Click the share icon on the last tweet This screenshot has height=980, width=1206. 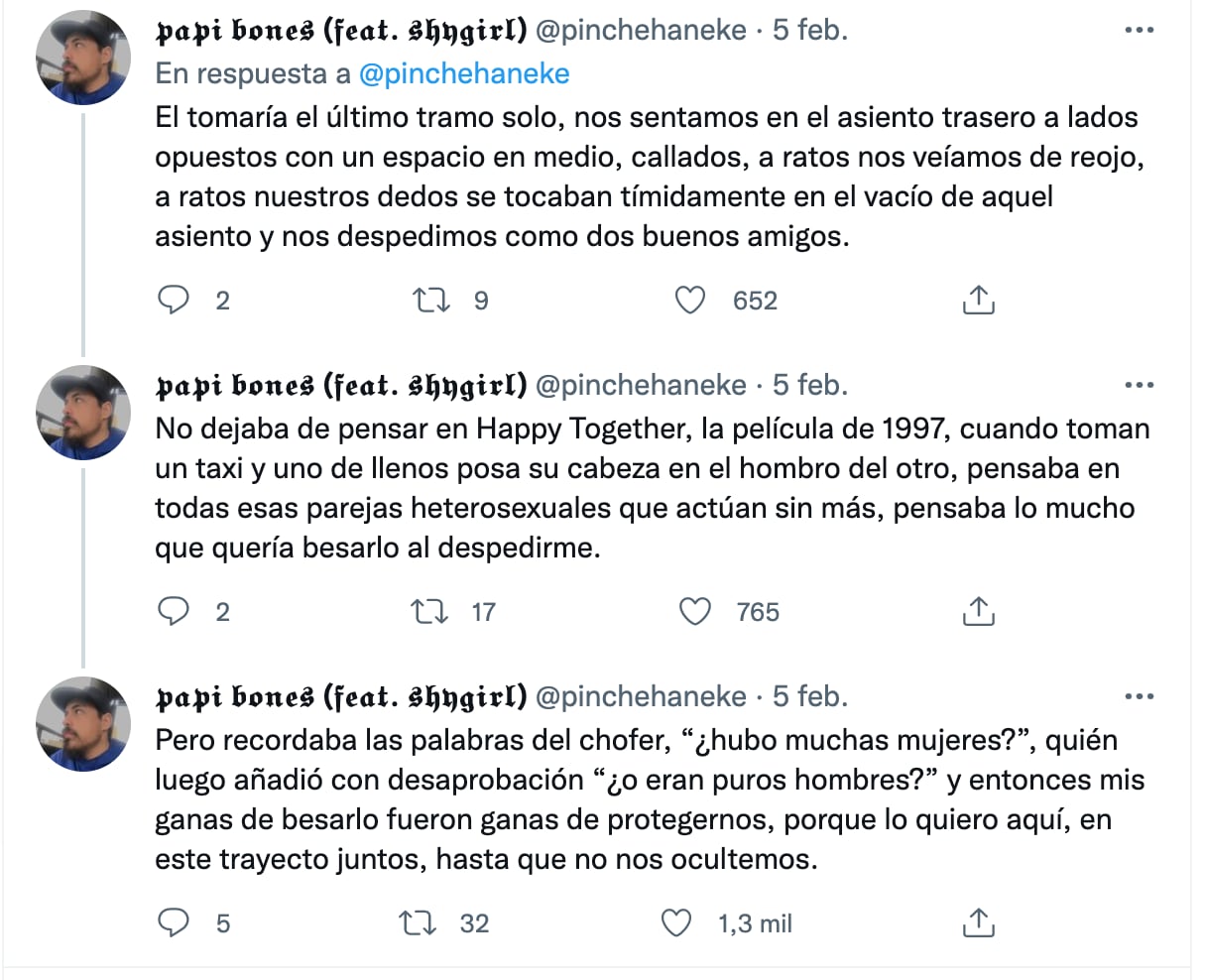[979, 922]
